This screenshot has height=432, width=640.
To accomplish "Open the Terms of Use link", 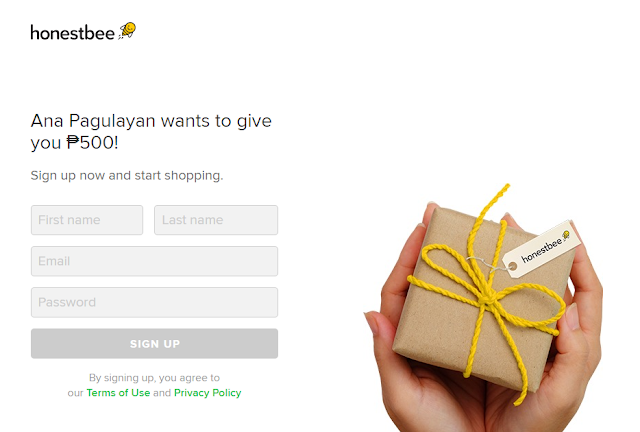I will (118, 393).
